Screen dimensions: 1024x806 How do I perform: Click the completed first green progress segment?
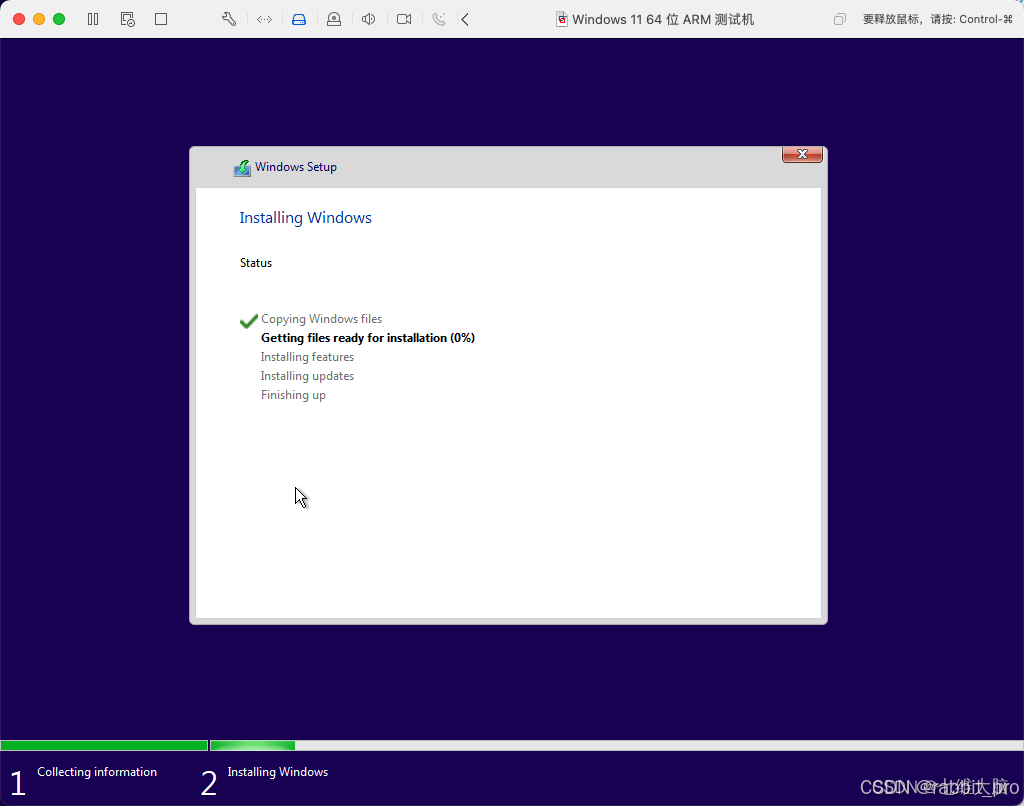[104, 745]
